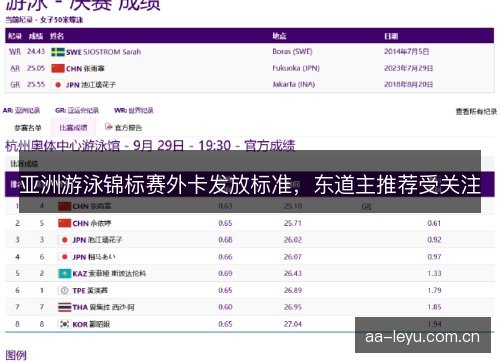Click the Sweden flag beside SJOSTROM Sarah
This screenshot has width=500, height=362.
point(58,52)
